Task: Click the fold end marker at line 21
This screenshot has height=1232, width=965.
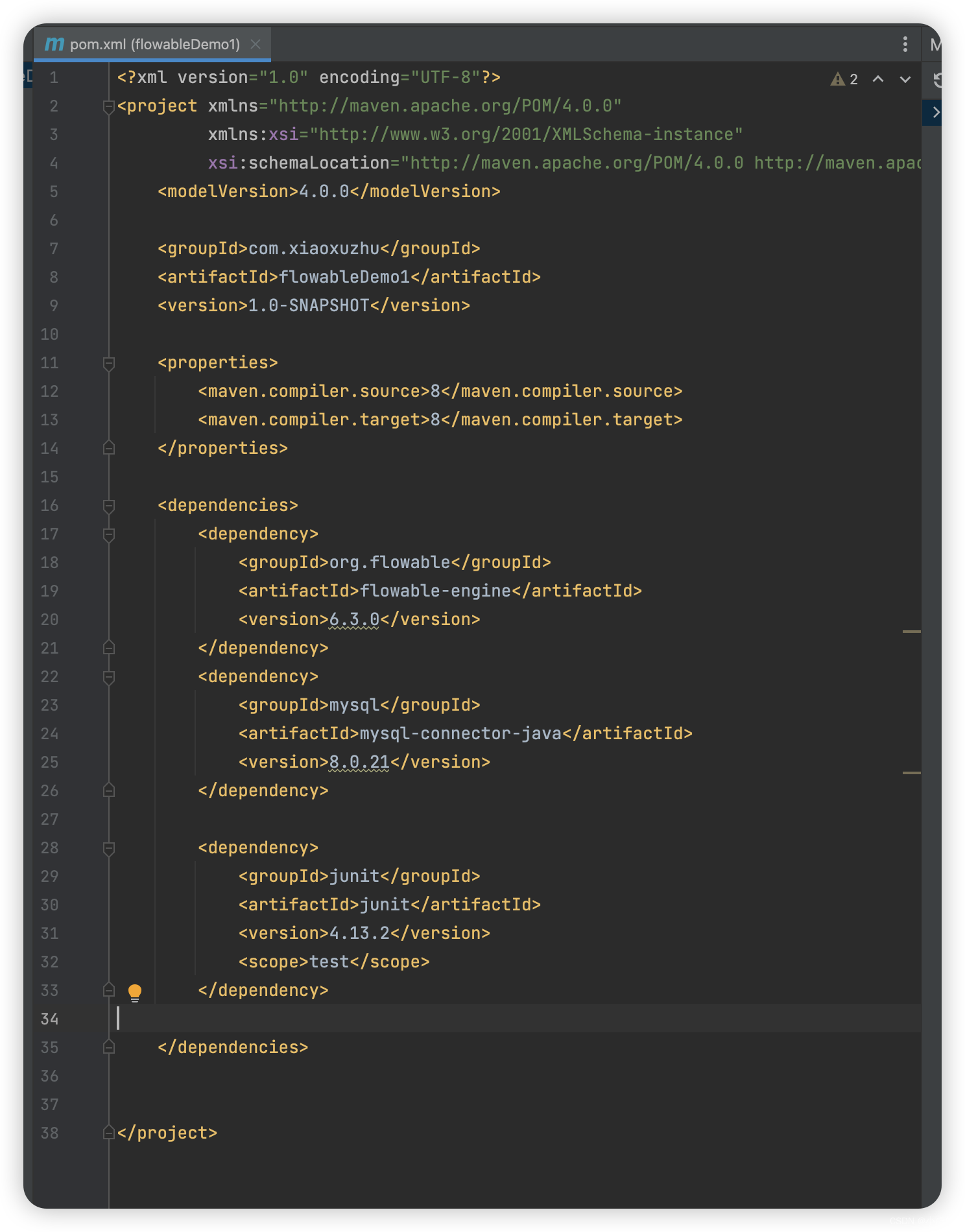Action: point(109,648)
